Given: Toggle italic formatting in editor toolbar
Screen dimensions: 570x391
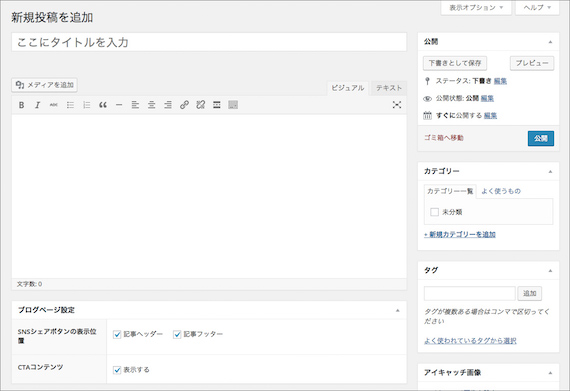Looking at the screenshot, I should click(x=37, y=105).
